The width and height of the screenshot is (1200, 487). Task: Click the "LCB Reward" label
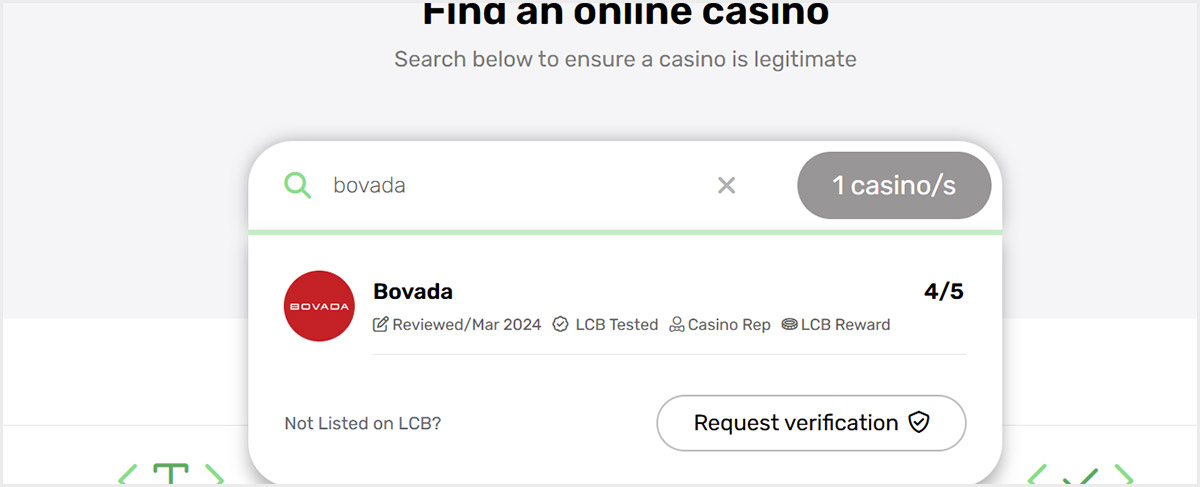845,324
